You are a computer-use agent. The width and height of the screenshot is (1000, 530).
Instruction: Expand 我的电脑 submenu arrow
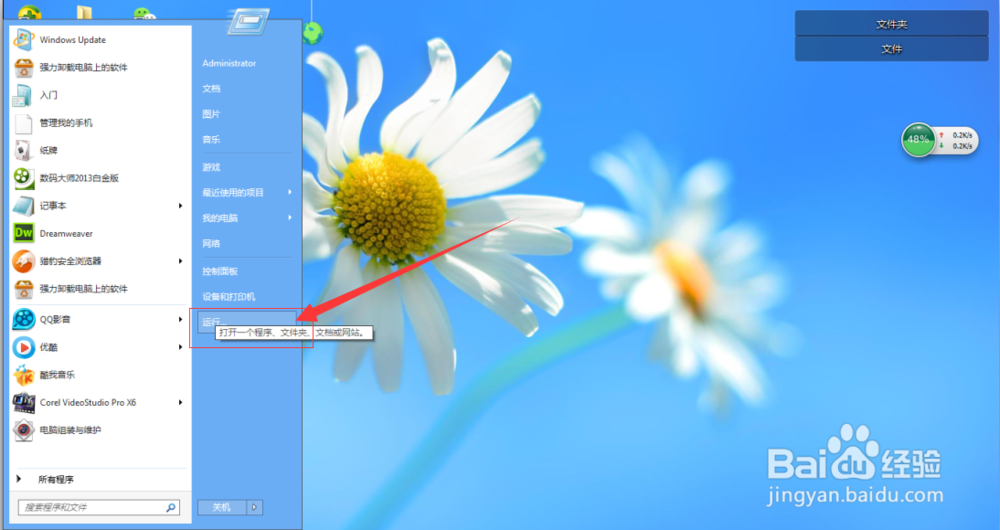point(290,217)
